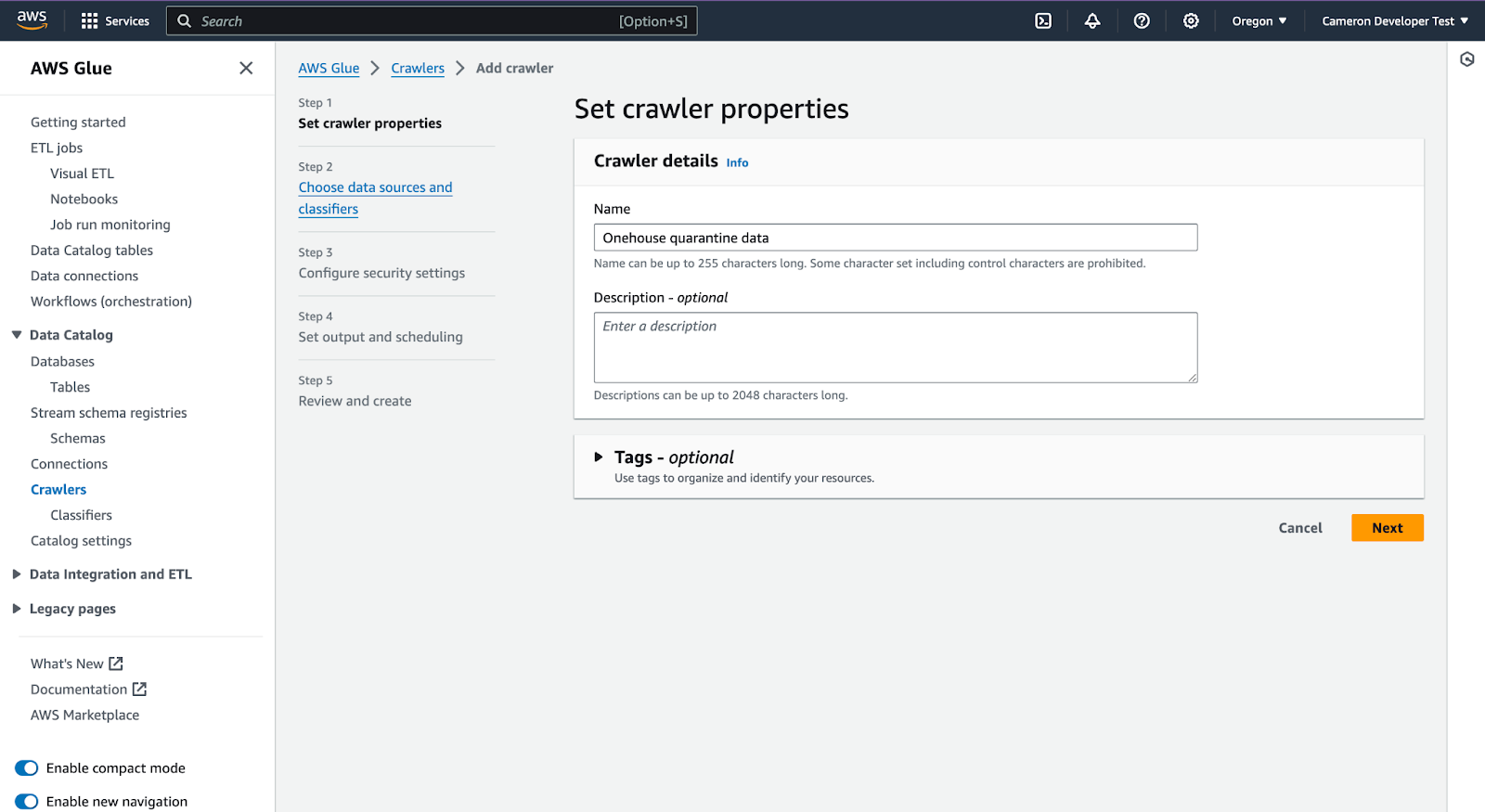Image resolution: width=1485 pixels, height=812 pixels.
Task: Open Step 2 Choose data sources and classifiers
Action: pyautogui.click(x=375, y=199)
